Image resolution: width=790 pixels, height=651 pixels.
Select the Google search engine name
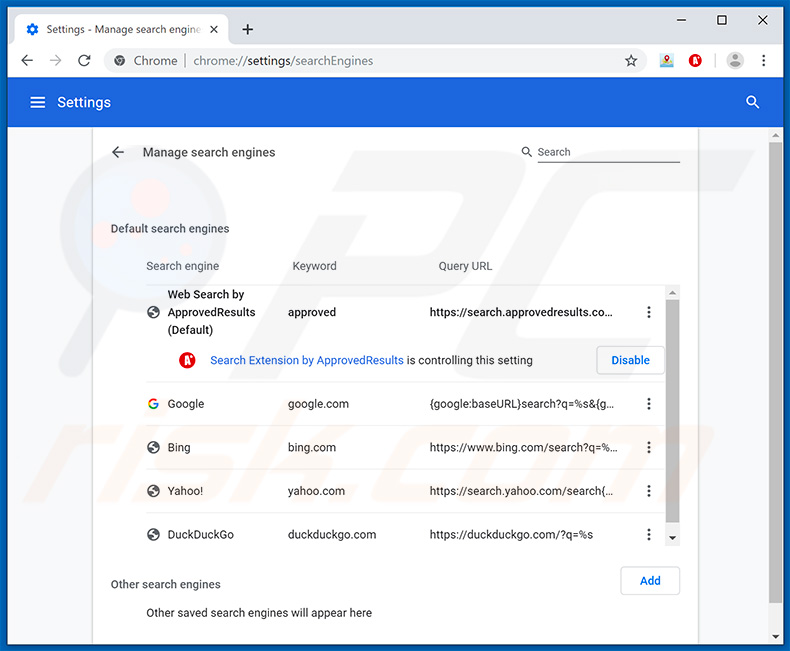click(186, 404)
